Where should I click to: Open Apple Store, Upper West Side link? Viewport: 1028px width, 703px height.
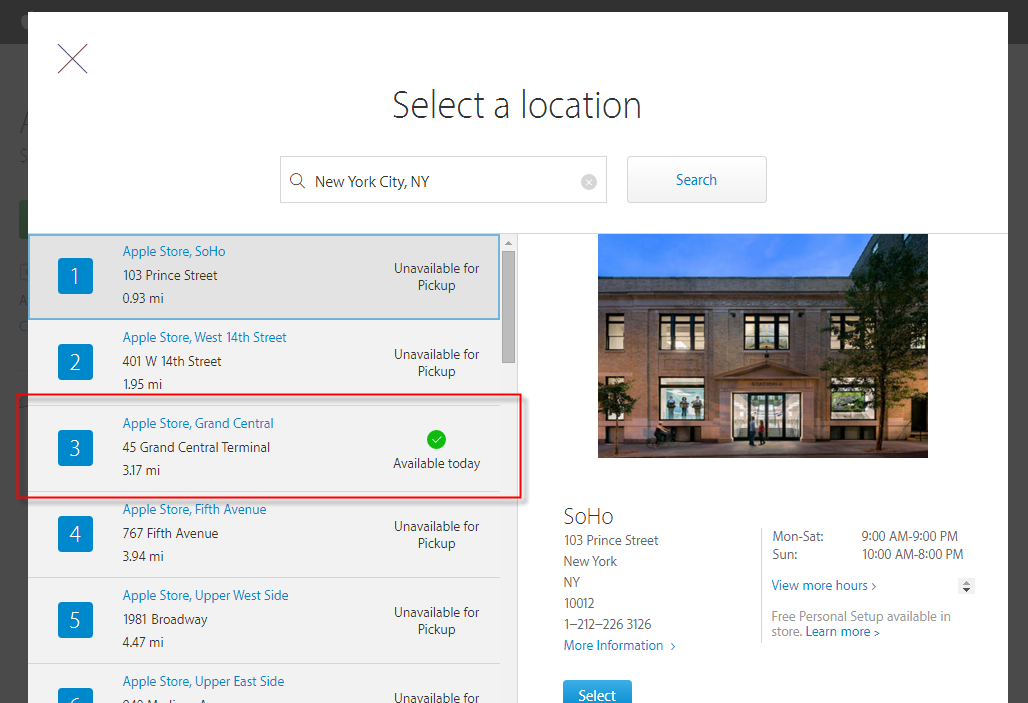pyautogui.click(x=205, y=595)
